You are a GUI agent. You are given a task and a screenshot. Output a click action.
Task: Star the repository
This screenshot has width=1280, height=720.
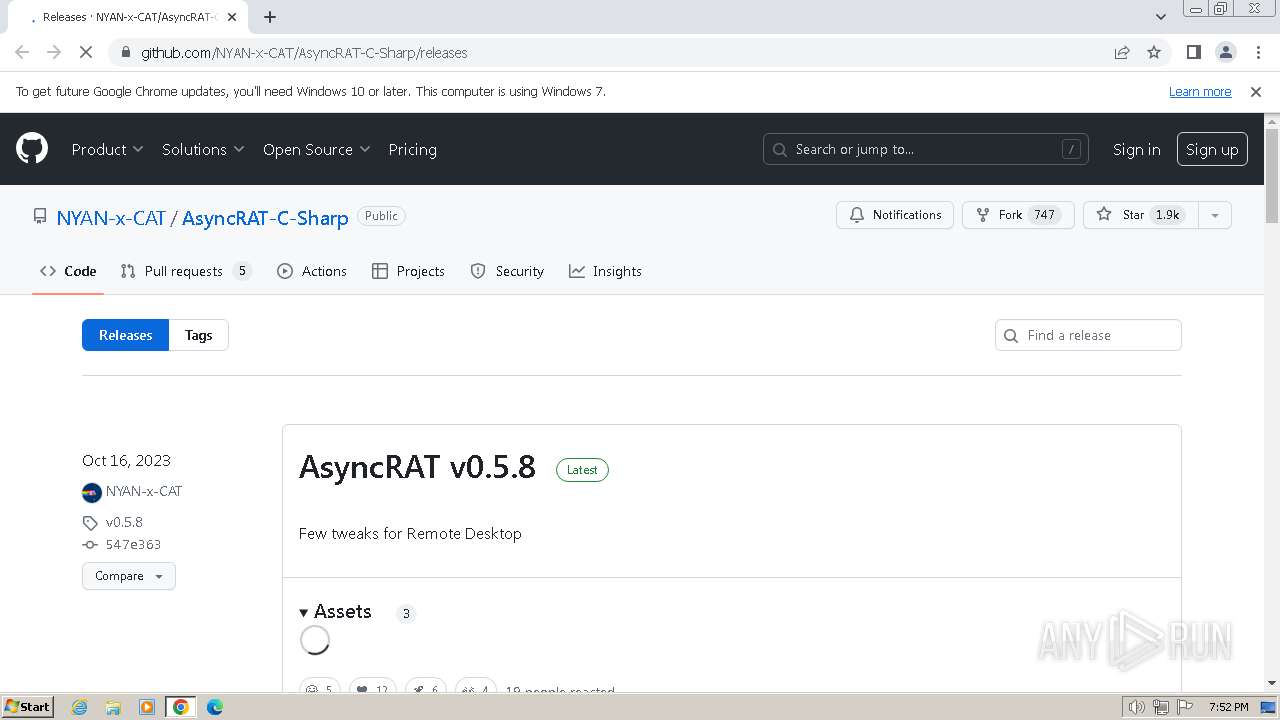[1139, 215]
